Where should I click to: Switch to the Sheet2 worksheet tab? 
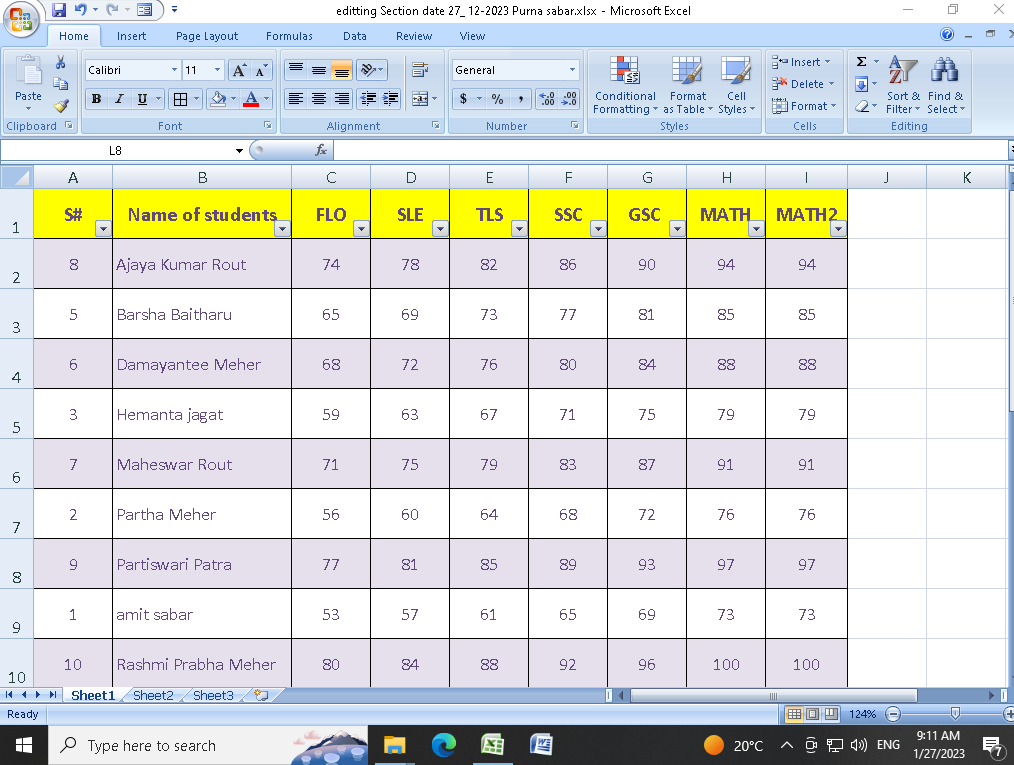point(153,695)
